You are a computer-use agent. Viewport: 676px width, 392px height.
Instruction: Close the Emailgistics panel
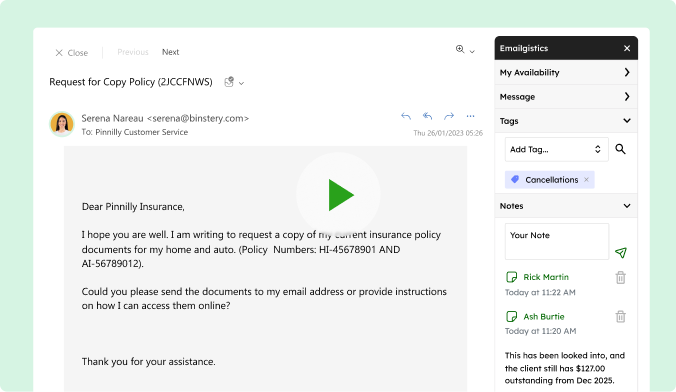pos(627,48)
